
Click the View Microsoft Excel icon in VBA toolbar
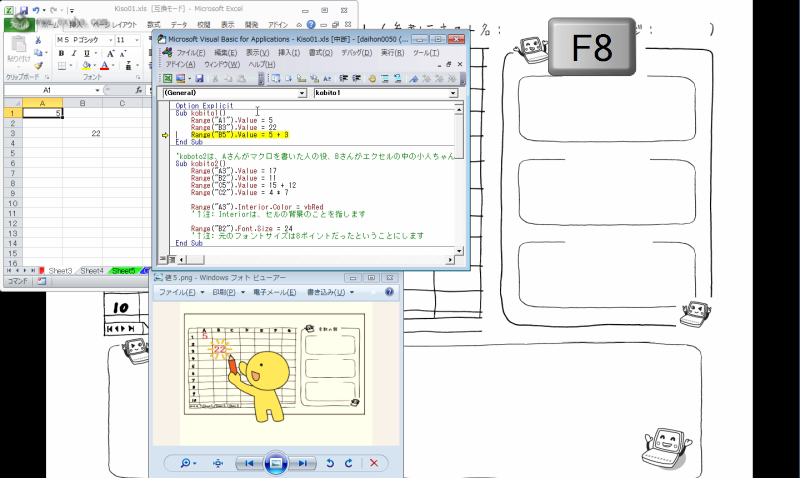point(167,77)
